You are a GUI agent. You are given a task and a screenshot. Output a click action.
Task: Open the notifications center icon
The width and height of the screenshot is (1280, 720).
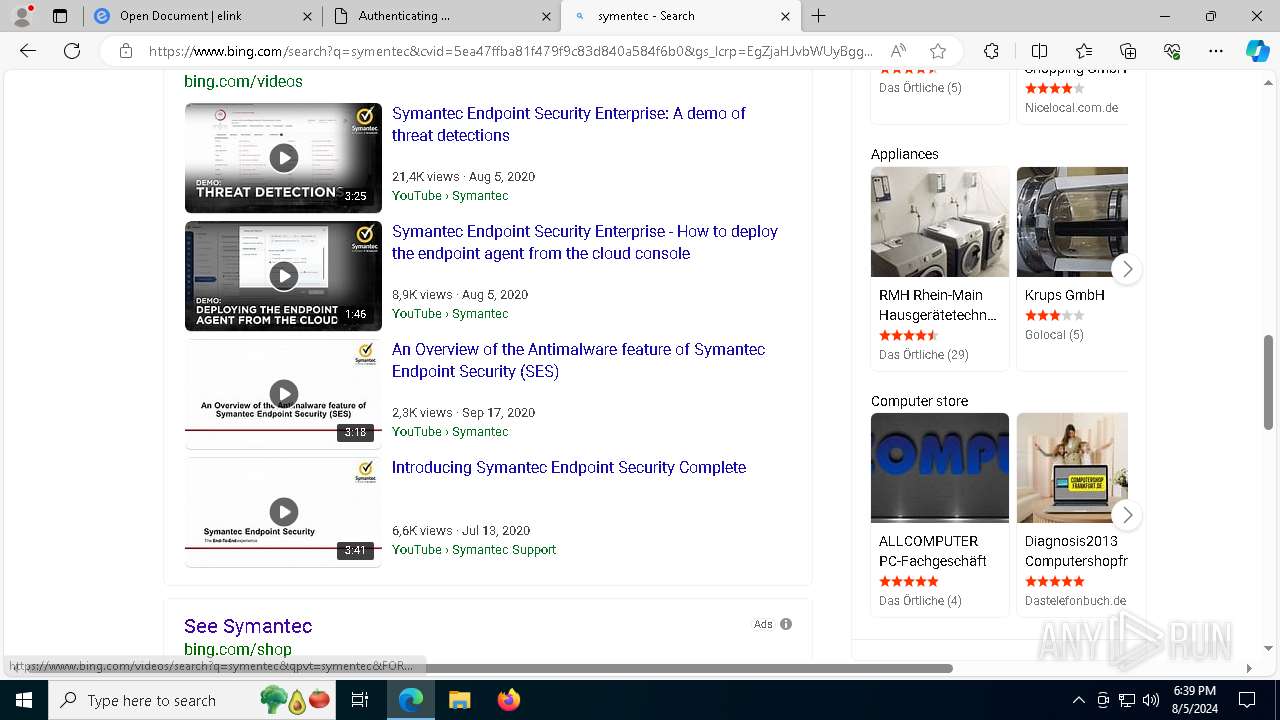(x=1247, y=700)
